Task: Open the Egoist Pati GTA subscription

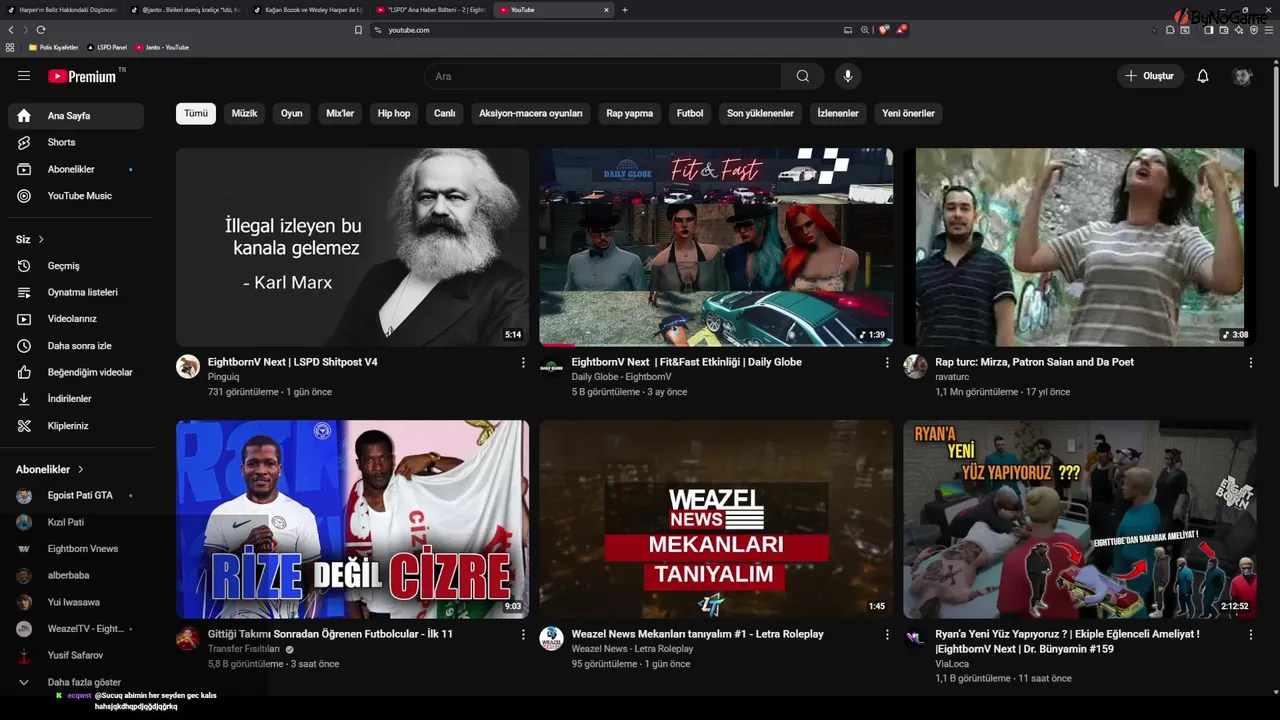Action: click(x=76, y=496)
